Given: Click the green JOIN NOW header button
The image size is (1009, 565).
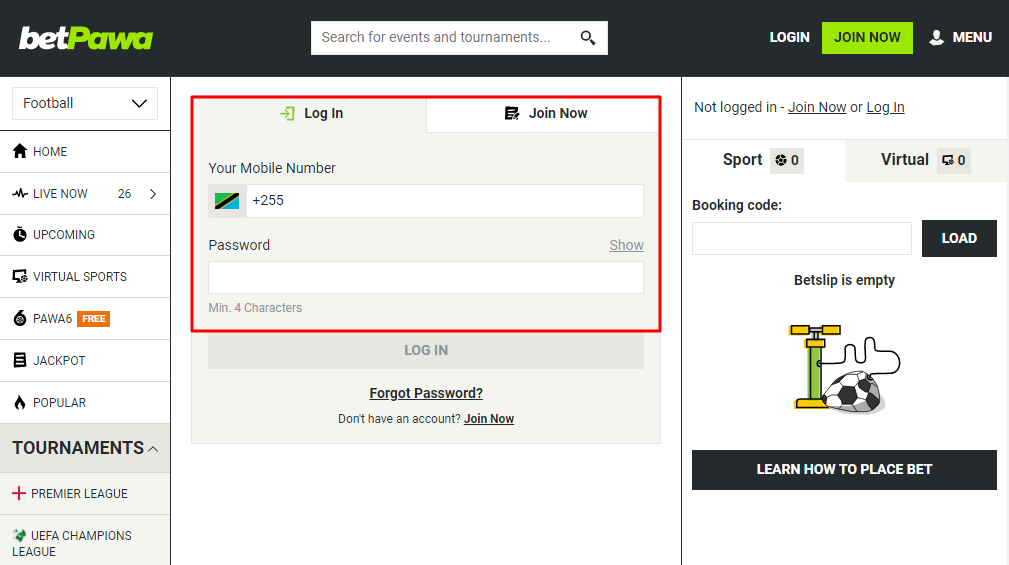Looking at the screenshot, I should tap(867, 37).
